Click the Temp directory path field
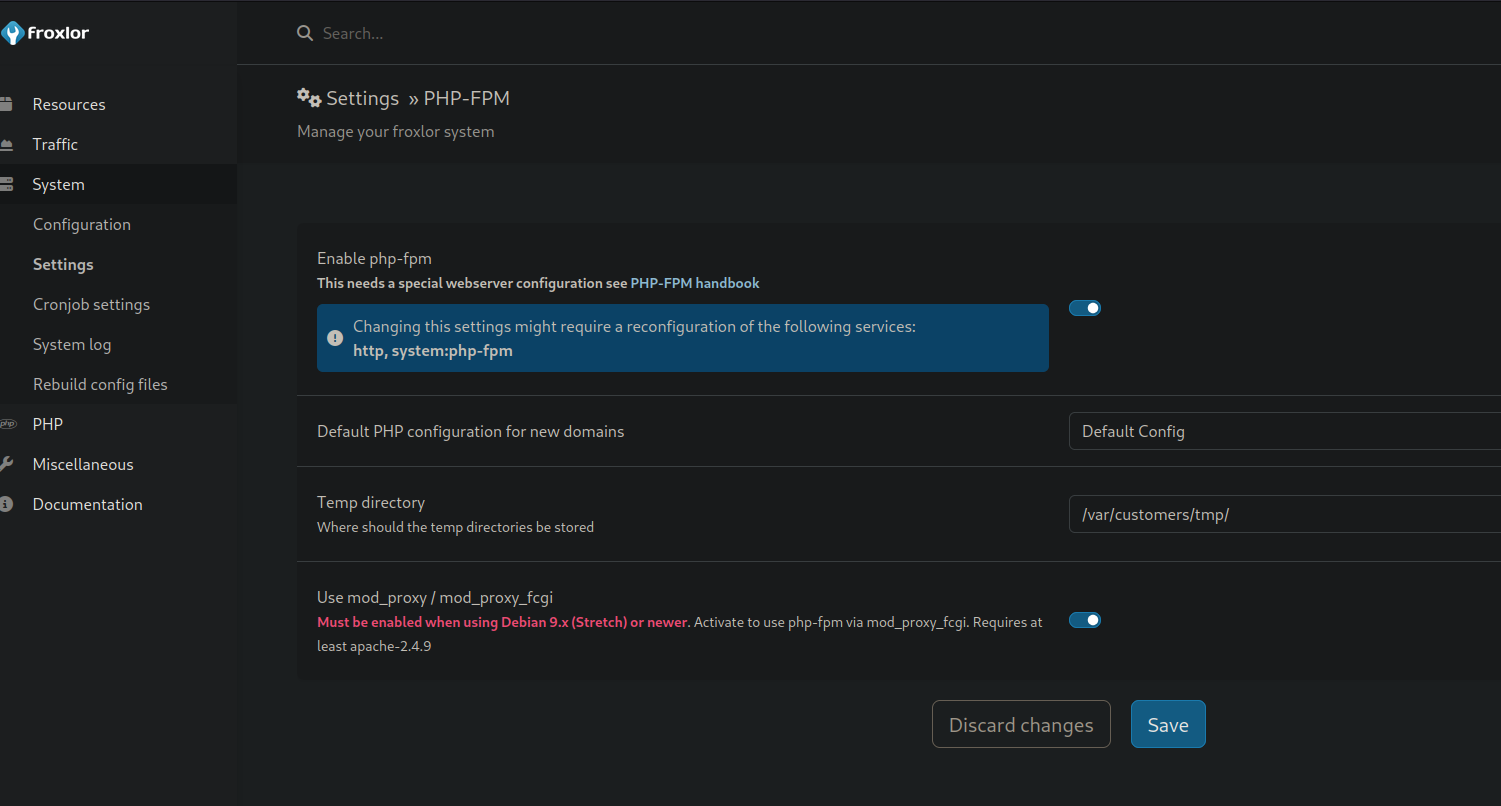Image resolution: width=1501 pixels, height=806 pixels. coord(1285,514)
